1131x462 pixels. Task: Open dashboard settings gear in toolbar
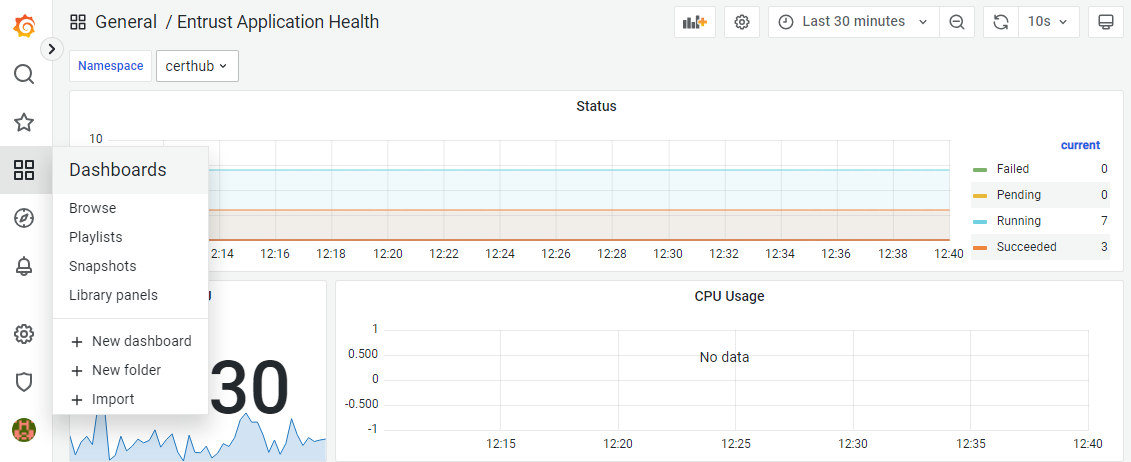click(x=742, y=22)
